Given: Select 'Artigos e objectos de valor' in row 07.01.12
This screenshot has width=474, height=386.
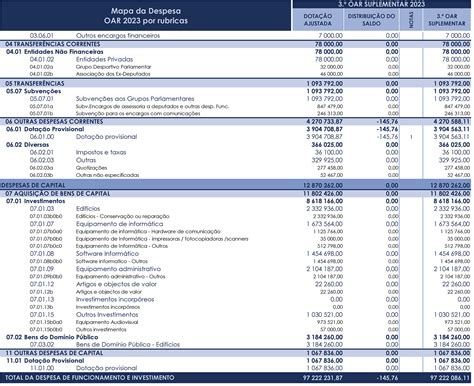Looking at the screenshot, I should click(116, 284).
